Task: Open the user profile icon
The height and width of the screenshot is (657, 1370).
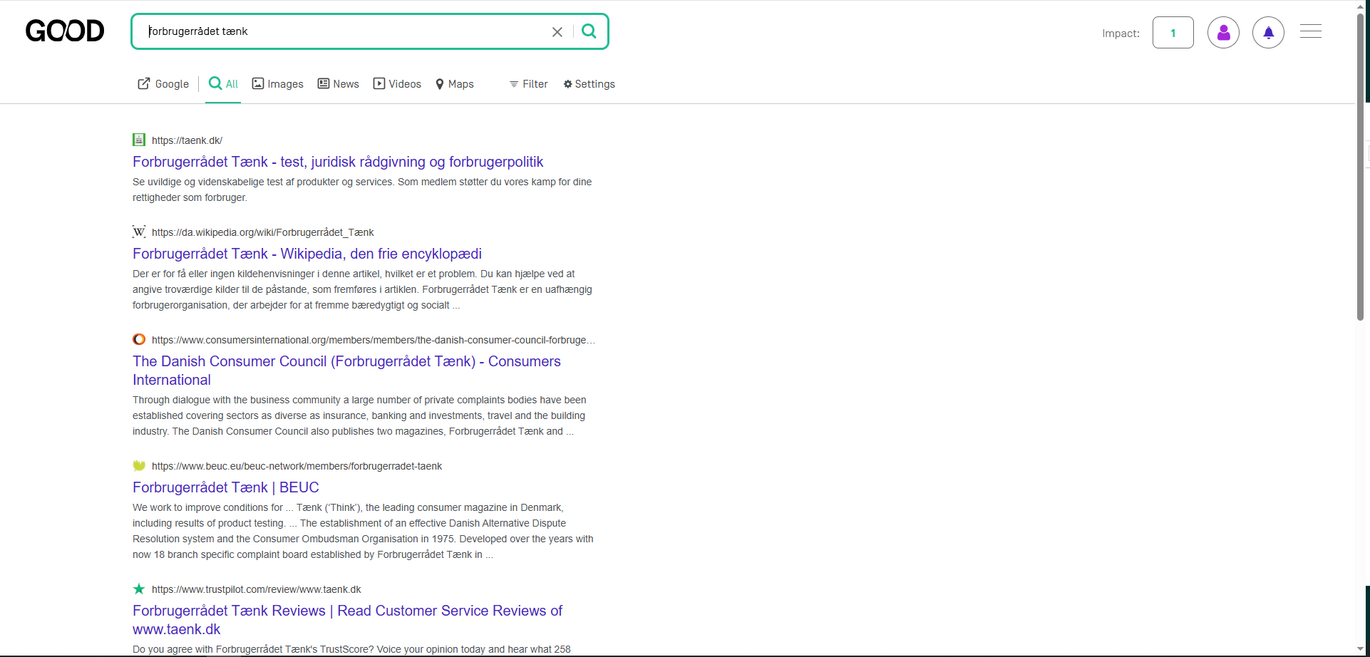Action: click(1223, 33)
